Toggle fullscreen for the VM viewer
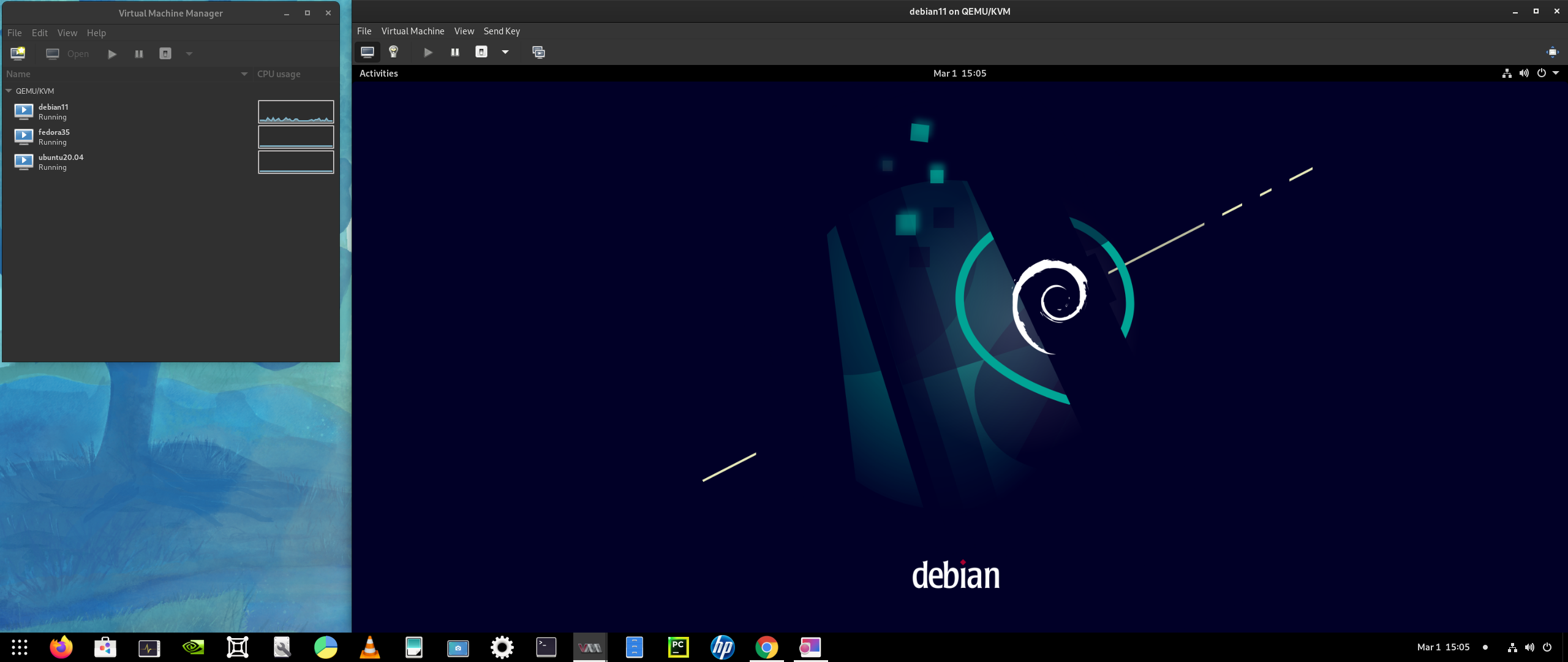The height and width of the screenshot is (662, 1568). (x=1552, y=52)
